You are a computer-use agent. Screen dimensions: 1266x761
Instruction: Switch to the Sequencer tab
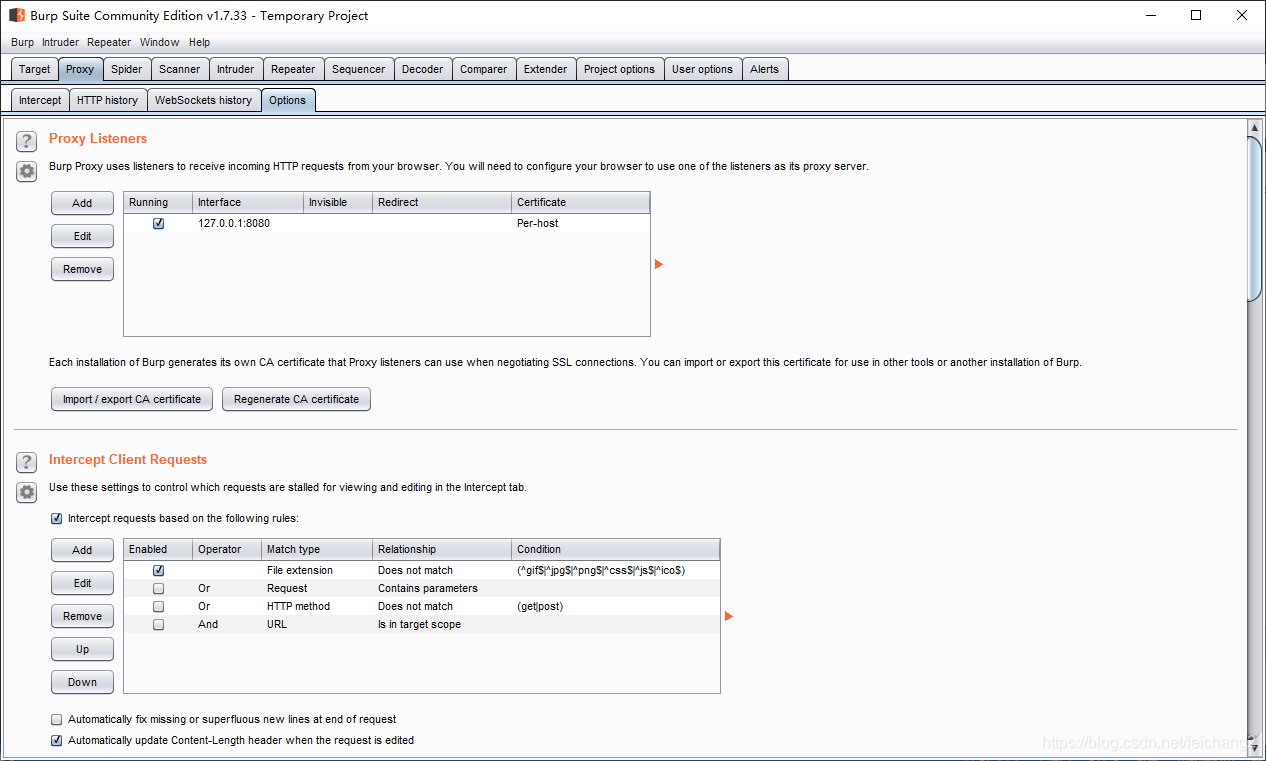click(x=358, y=69)
